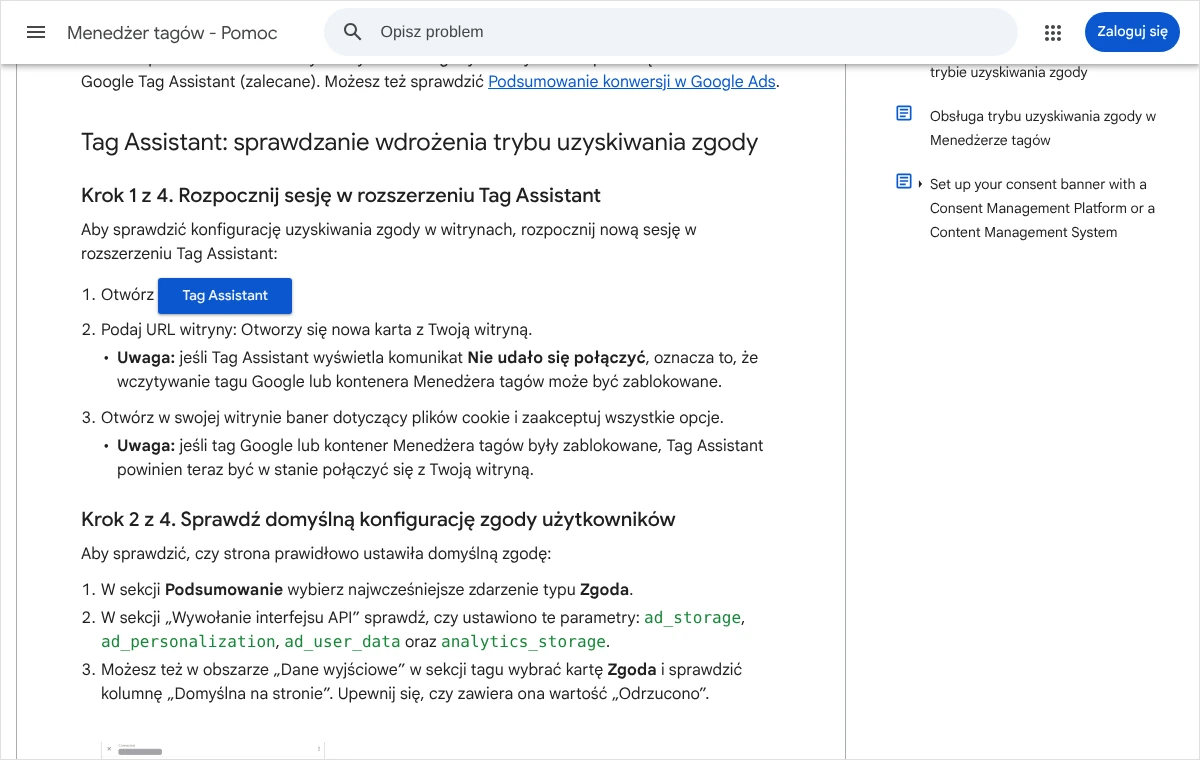The height and width of the screenshot is (760, 1200).
Task: Click the article icon beside Obsługa trybu uzyskiwania zgody
Action: click(x=904, y=114)
